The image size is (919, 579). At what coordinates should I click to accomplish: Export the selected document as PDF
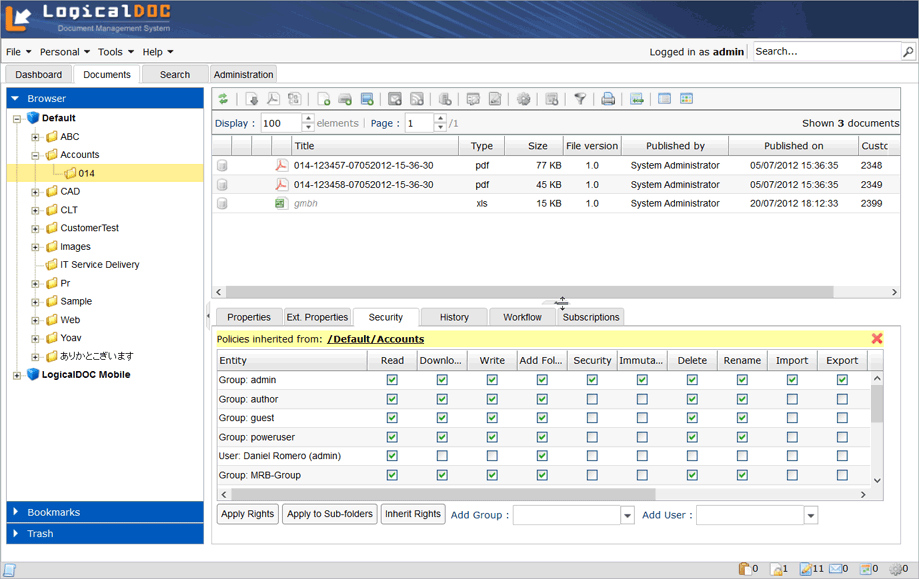[273, 98]
